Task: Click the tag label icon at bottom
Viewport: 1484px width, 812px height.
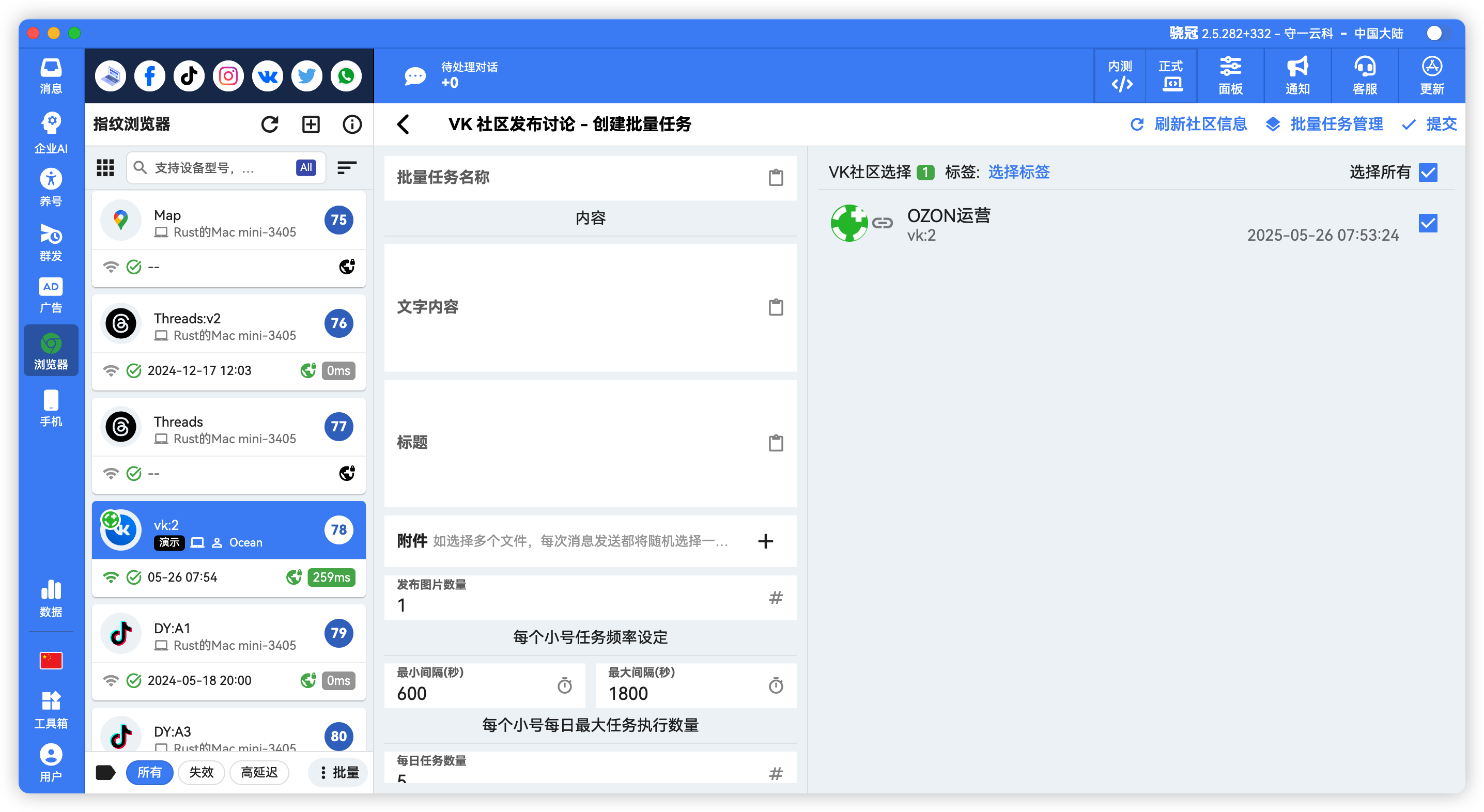Action: click(105, 772)
